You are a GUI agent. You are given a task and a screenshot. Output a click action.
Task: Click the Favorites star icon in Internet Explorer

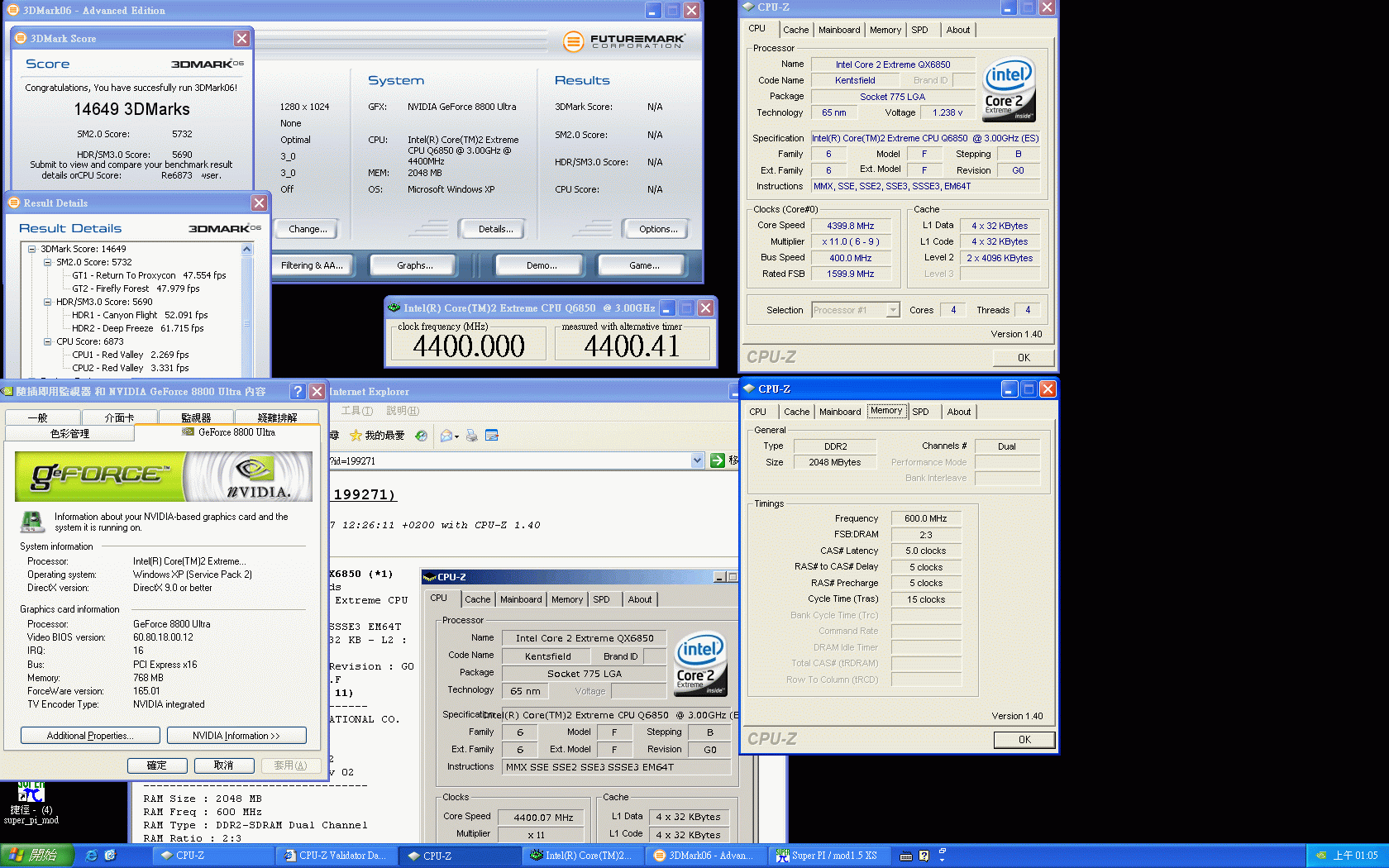pos(356,436)
